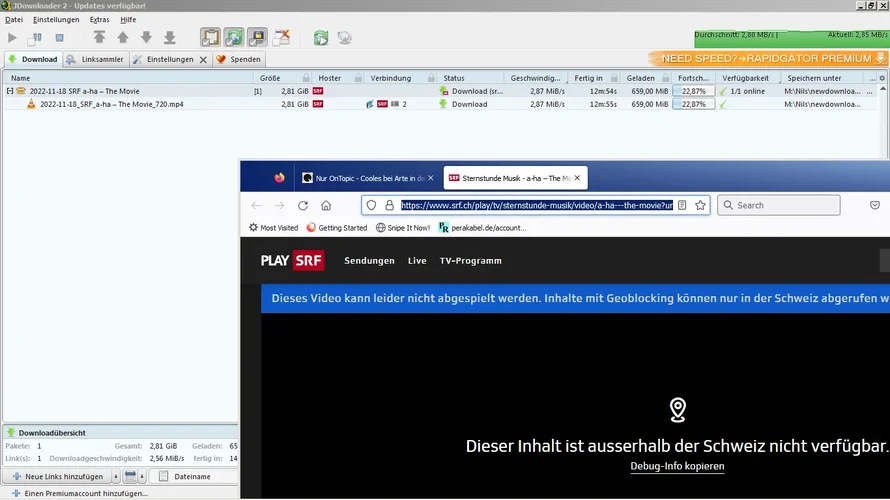
Task: Open the calendar-like bottom bar icon
Action: [x=130, y=477]
